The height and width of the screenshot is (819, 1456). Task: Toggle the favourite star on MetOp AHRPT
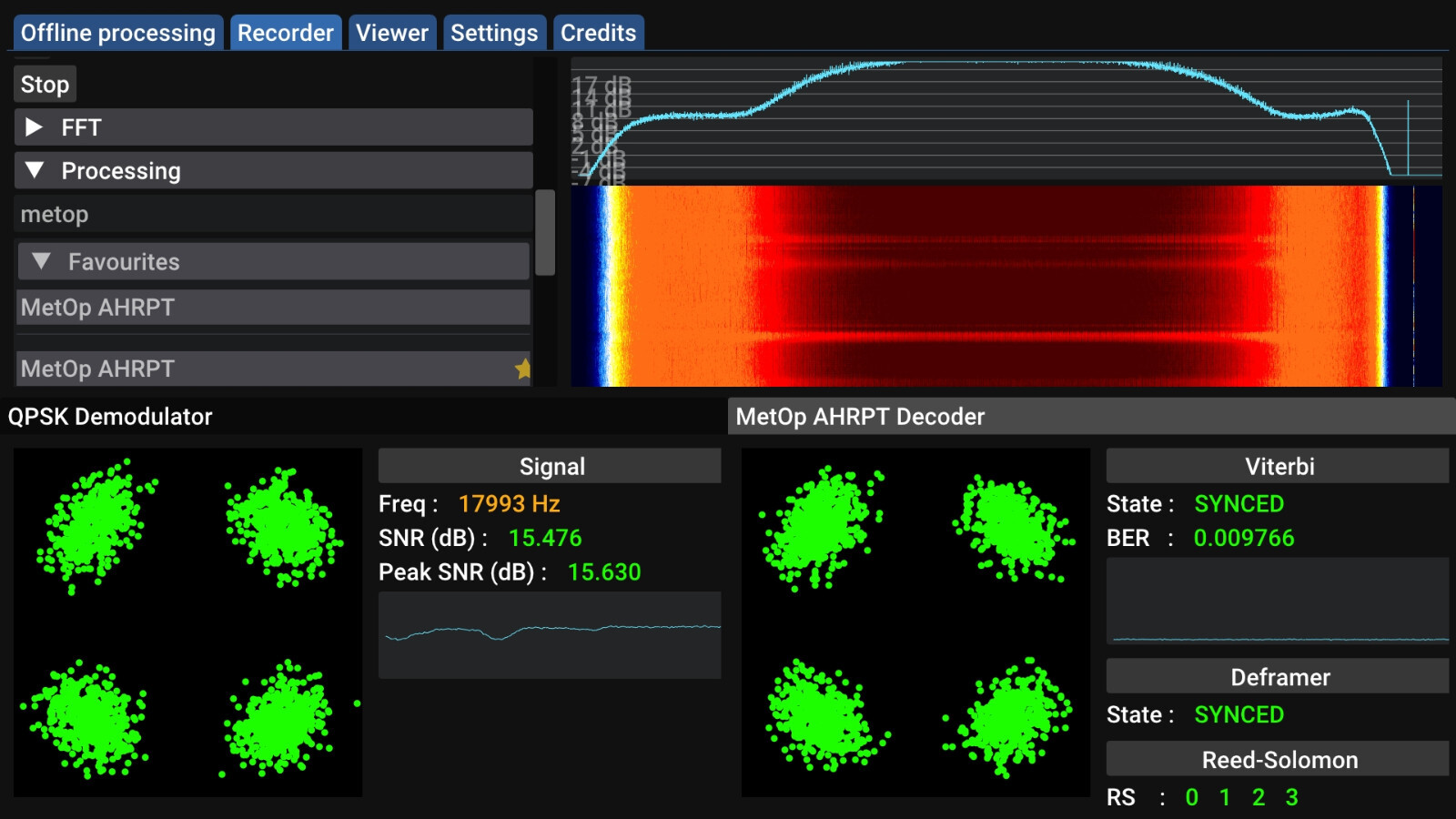(522, 369)
